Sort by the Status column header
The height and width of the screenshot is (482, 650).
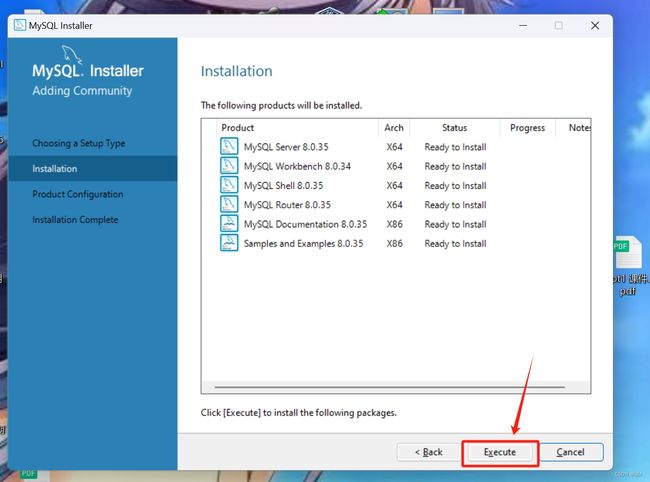click(x=455, y=128)
